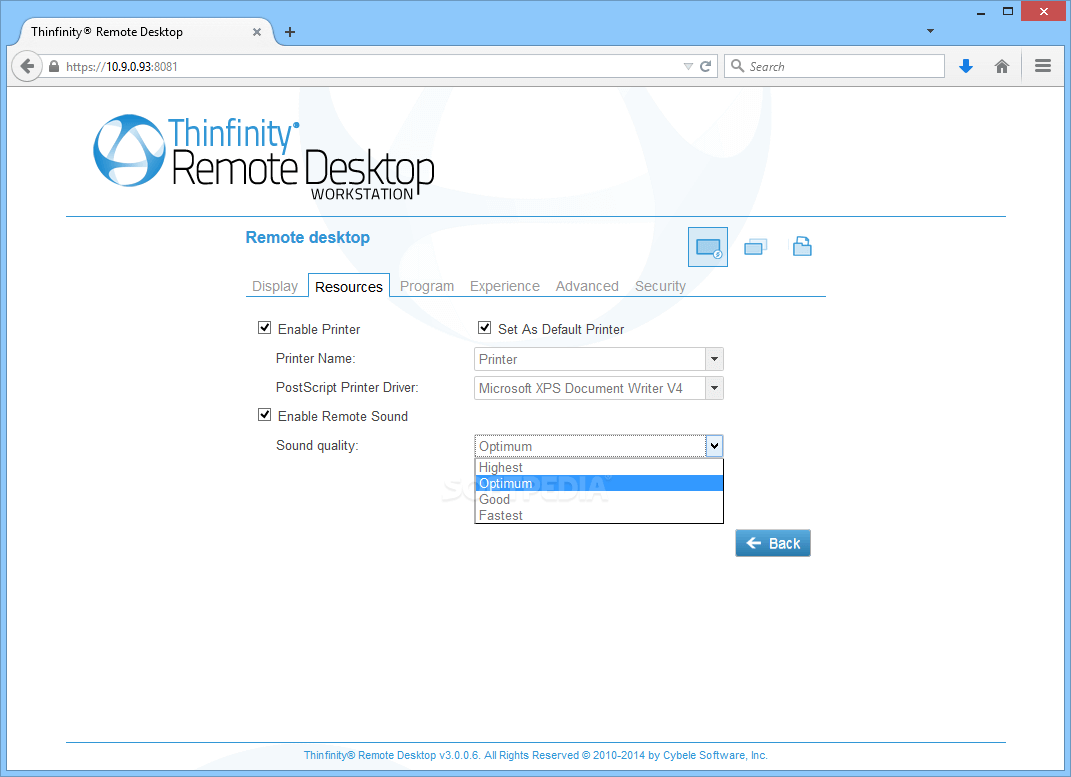Collapse the Sound quality dropdown arrow
The width and height of the screenshot is (1071, 777).
point(714,446)
